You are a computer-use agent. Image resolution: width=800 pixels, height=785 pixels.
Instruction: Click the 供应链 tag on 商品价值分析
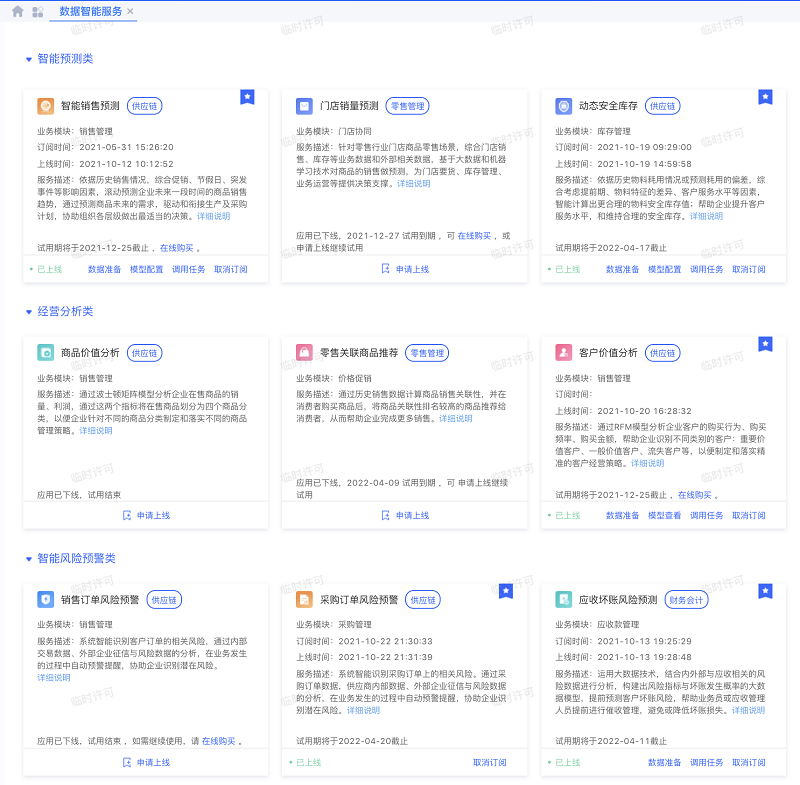click(x=145, y=352)
